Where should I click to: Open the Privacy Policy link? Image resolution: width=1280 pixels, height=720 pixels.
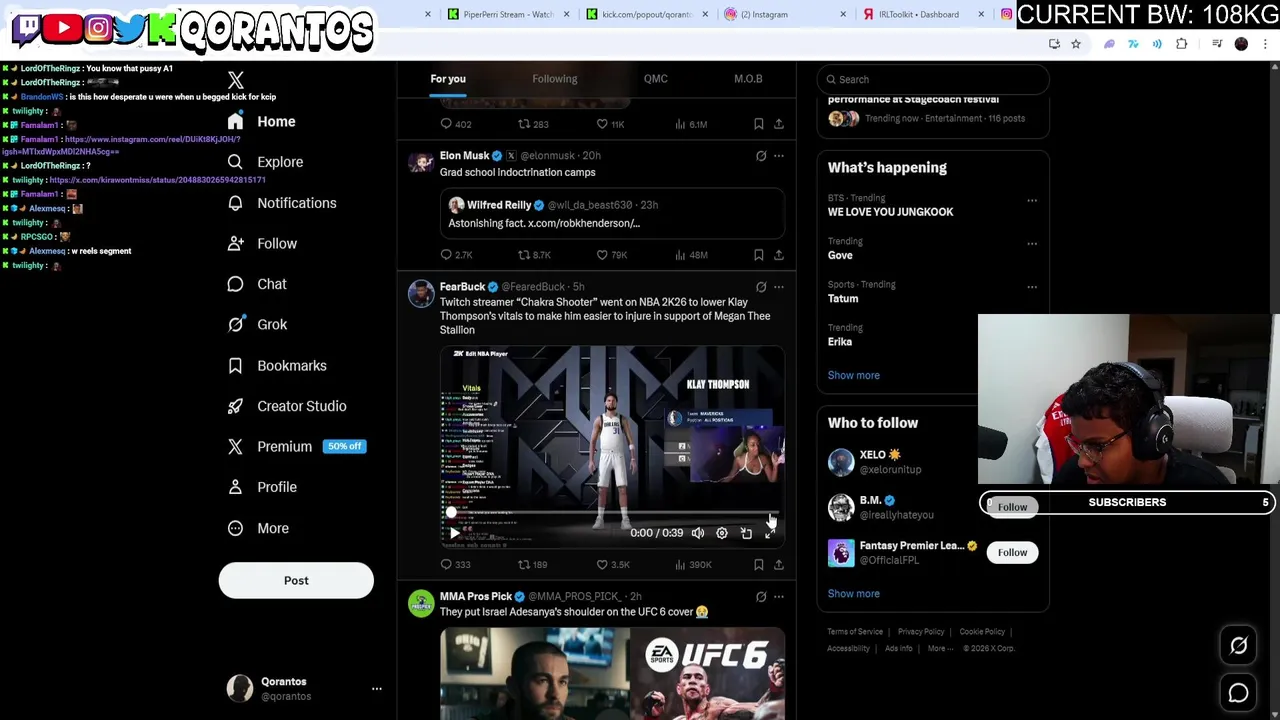pos(921,632)
